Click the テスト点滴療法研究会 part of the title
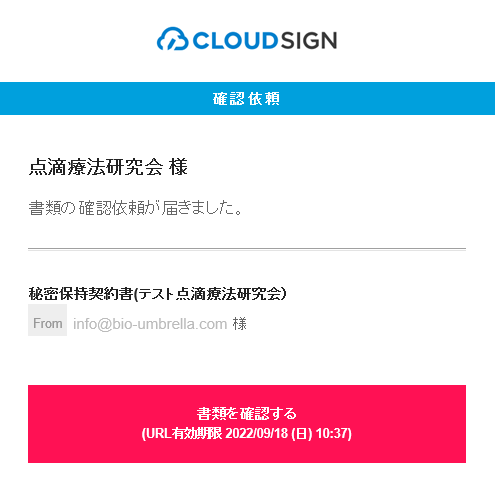This screenshot has height=485, width=495. (x=210, y=294)
